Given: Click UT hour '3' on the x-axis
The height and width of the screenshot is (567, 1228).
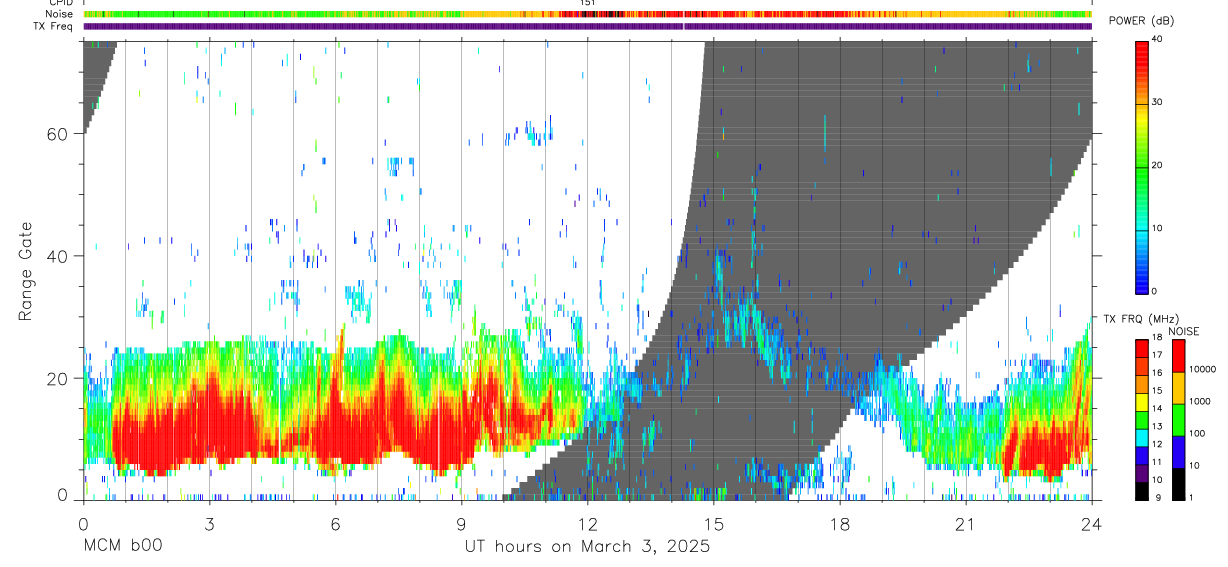Looking at the screenshot, I should (x=209, y=523).
